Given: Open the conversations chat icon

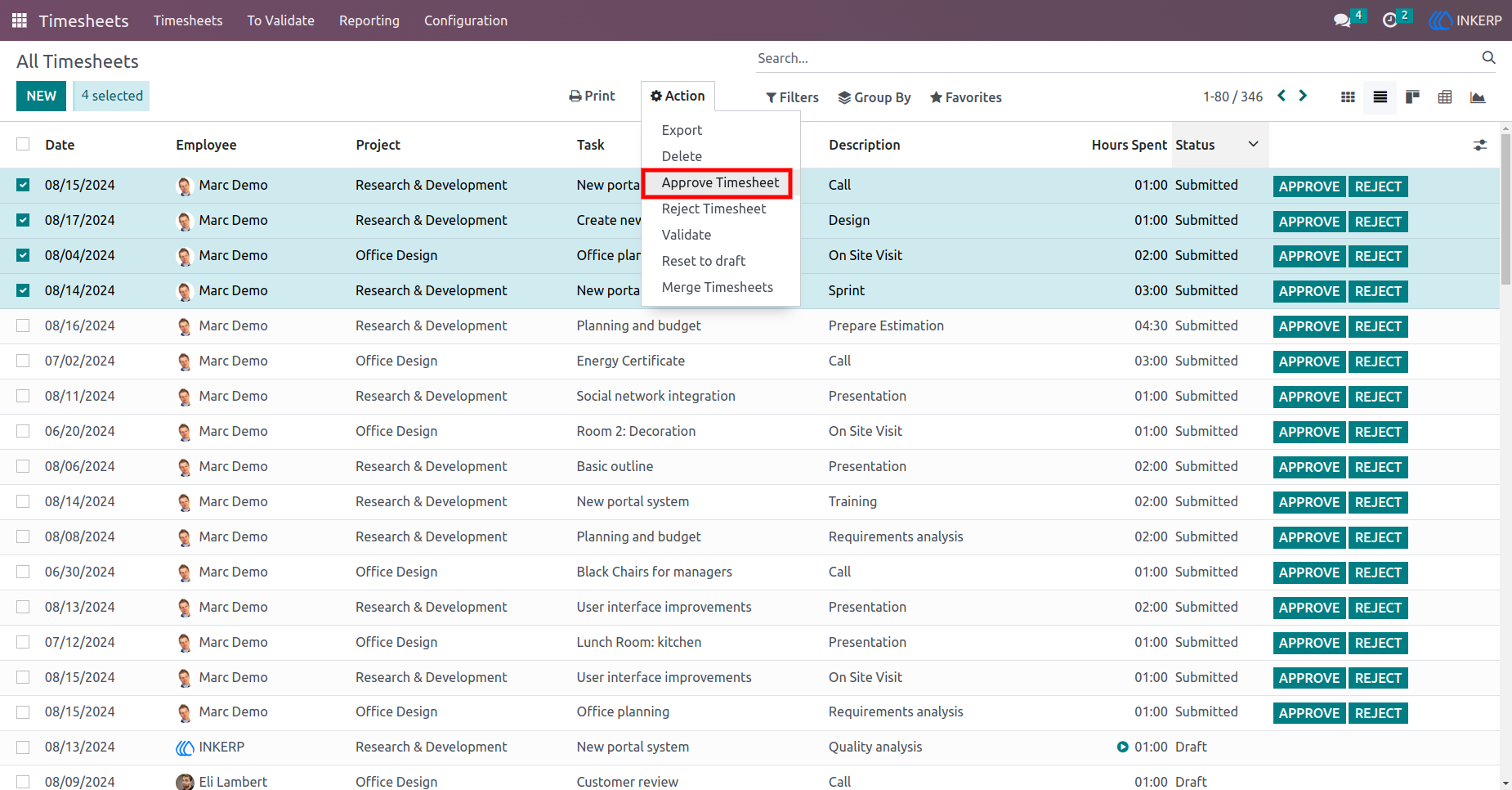Looking at the screenshot, I should [1342, 20].
